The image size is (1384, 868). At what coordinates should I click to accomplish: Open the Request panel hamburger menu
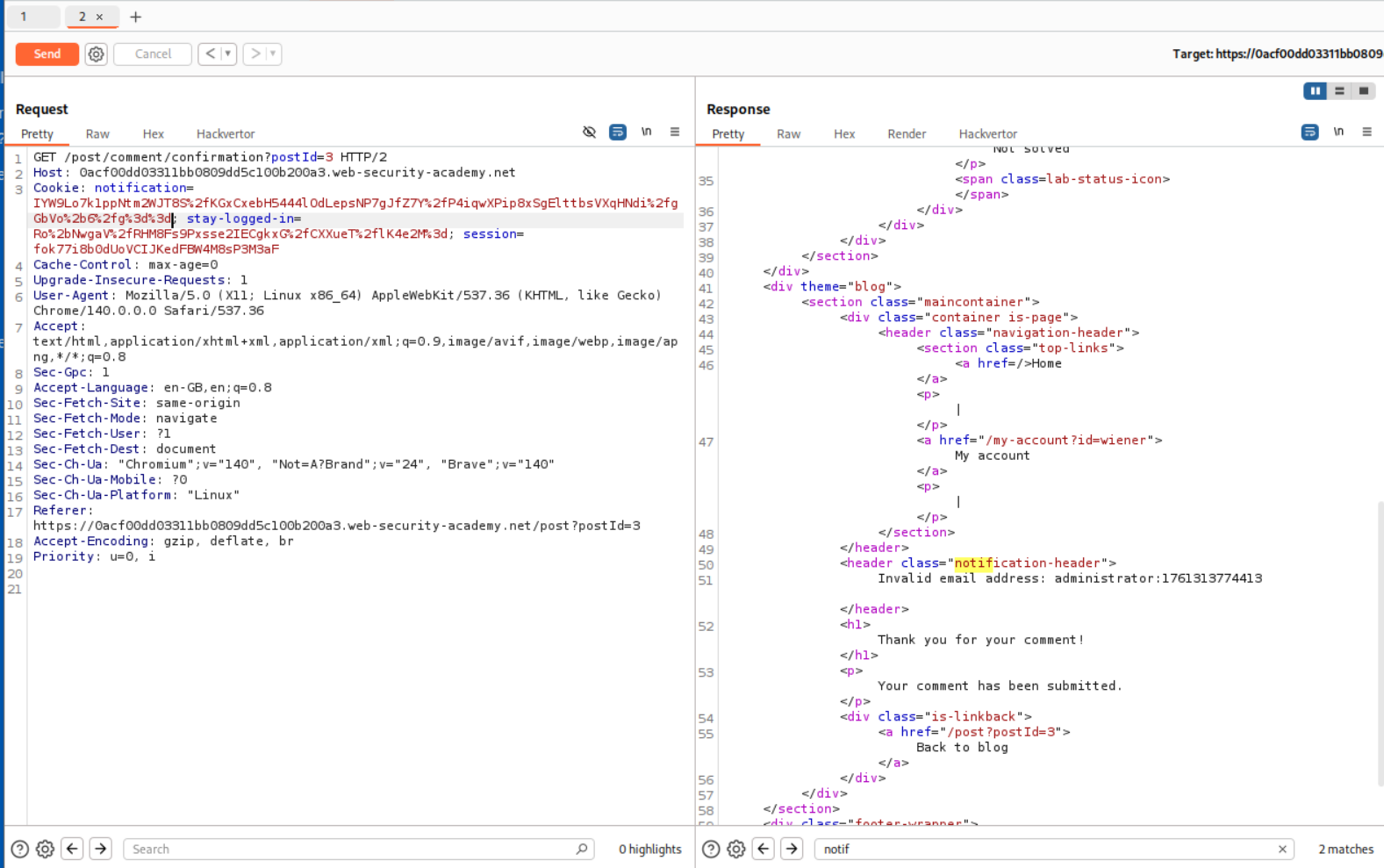[675, 133]
